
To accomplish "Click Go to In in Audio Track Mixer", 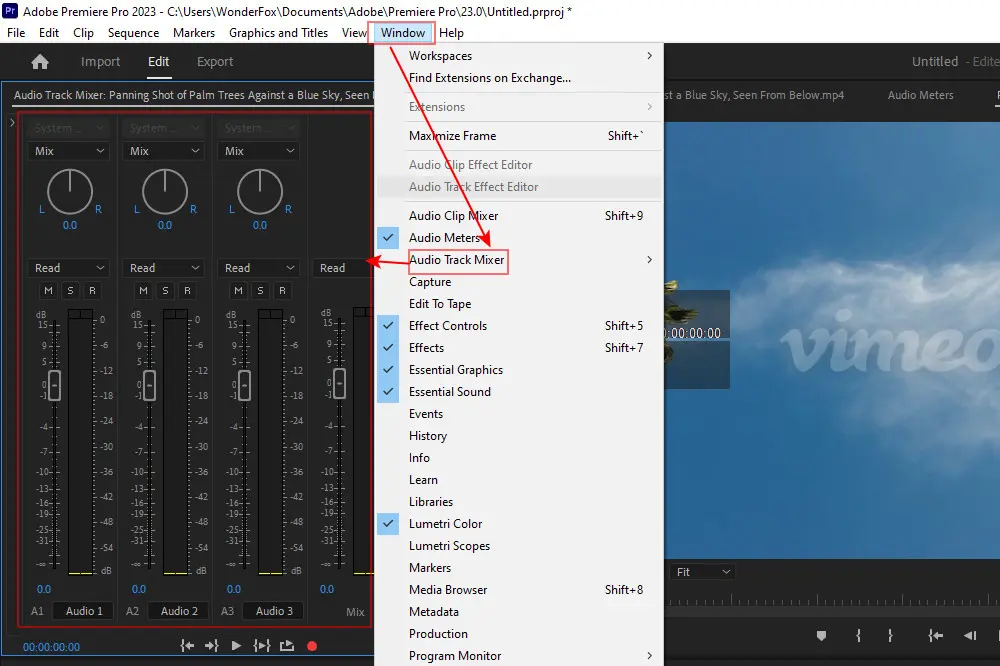I will pos(187,646).
